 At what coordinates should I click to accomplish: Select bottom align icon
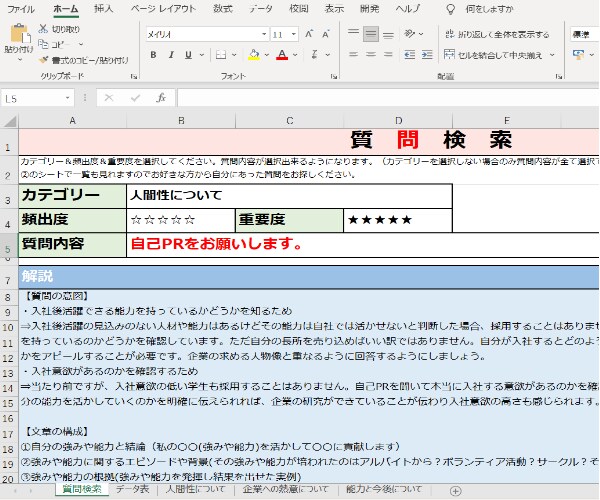coord(388,34)
